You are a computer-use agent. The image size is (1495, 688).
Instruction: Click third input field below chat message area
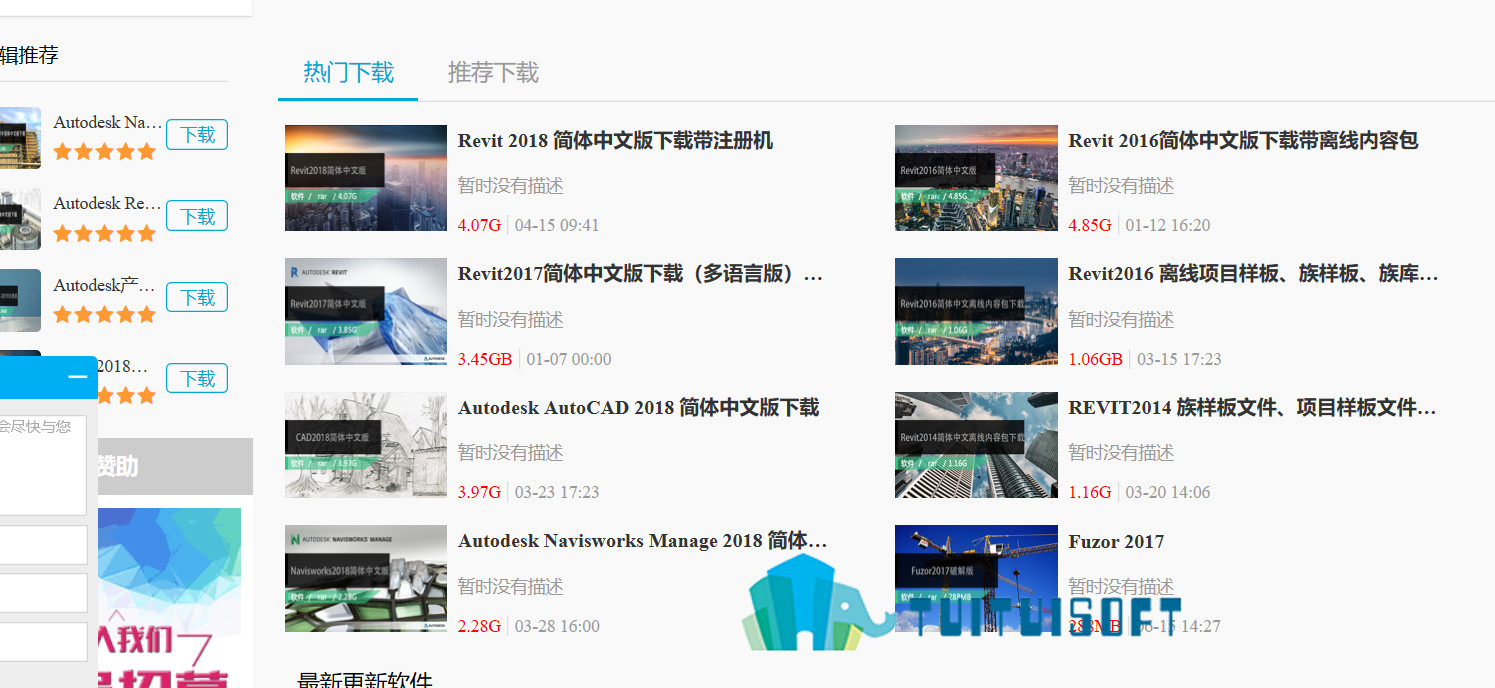point(43,642)
